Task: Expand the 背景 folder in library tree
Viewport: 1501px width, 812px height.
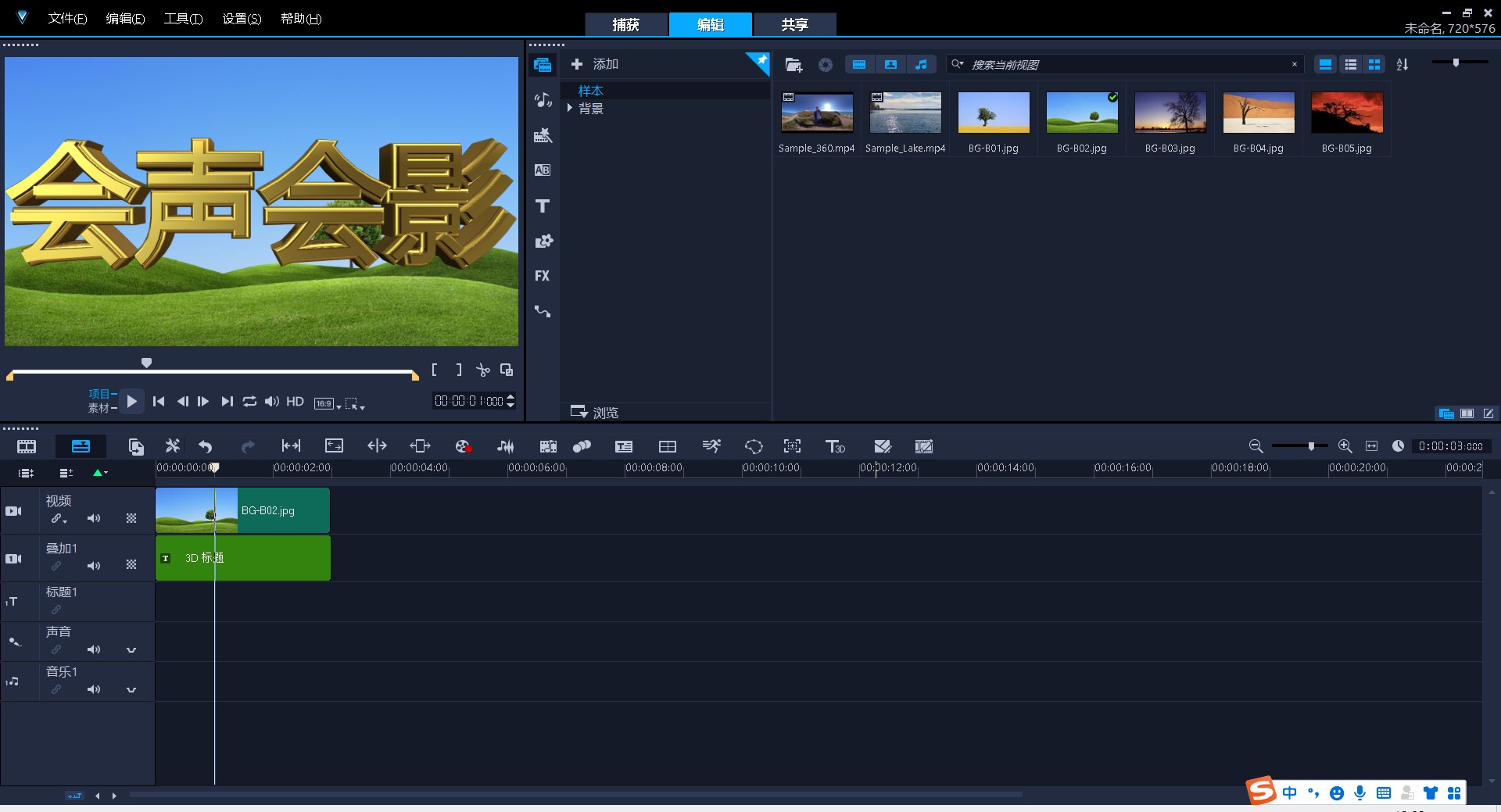Action: 570,108
